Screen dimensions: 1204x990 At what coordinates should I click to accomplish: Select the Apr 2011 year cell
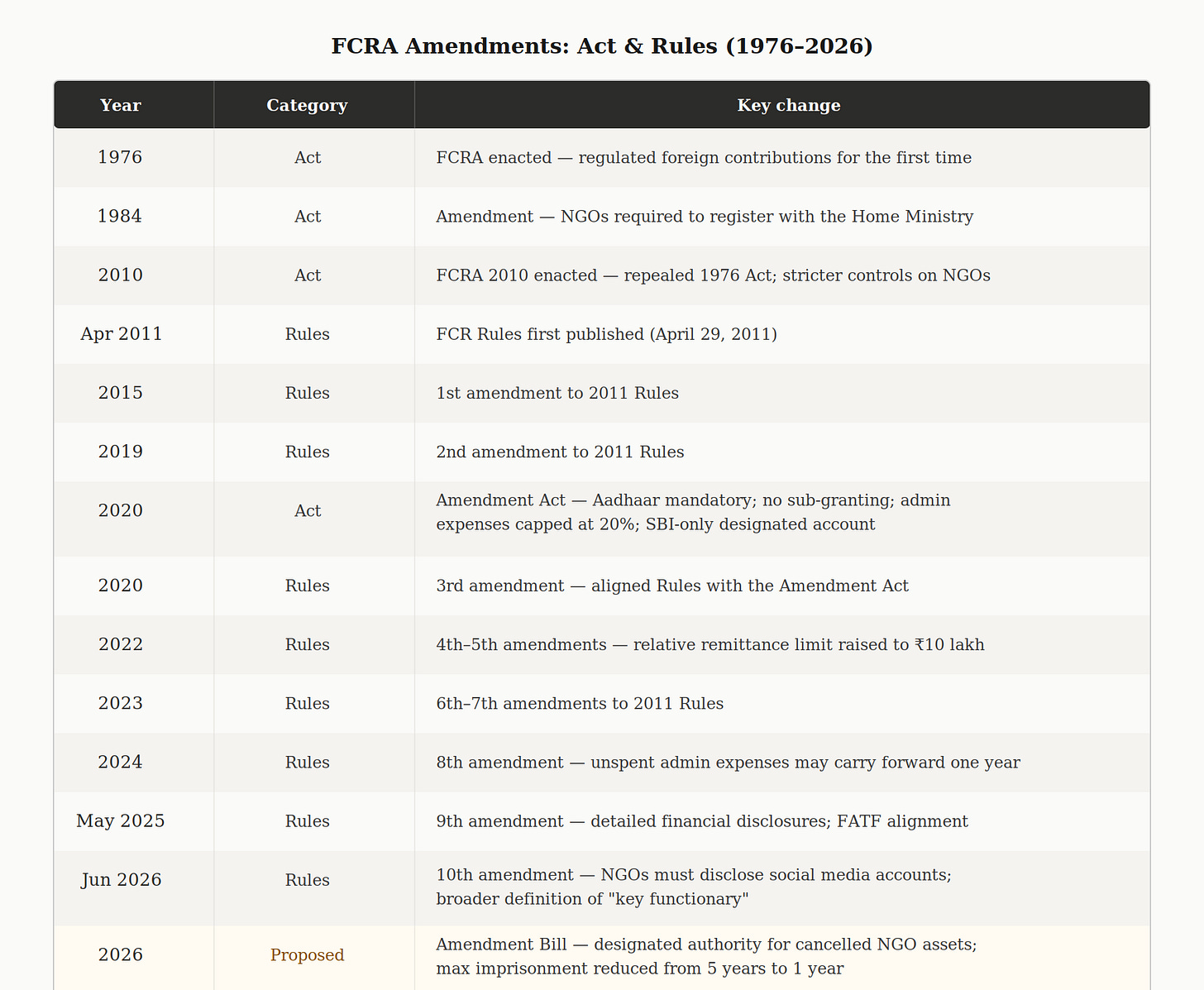pos(121,334)
